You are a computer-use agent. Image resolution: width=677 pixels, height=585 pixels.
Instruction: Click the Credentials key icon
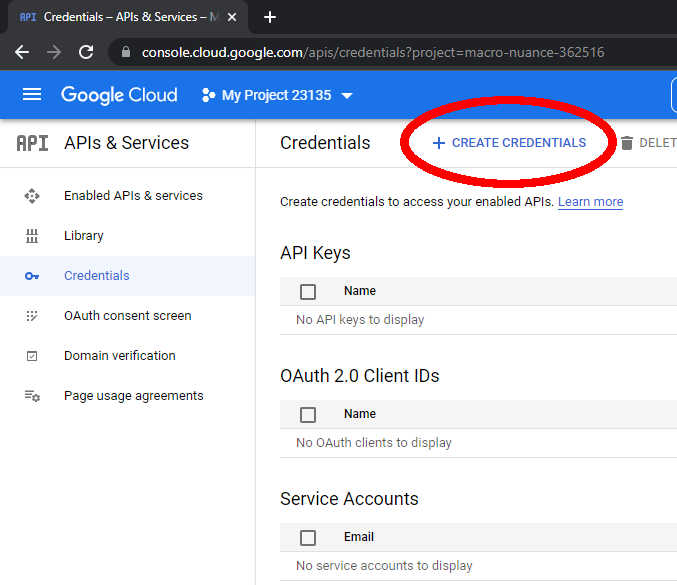tap(32, 276)
